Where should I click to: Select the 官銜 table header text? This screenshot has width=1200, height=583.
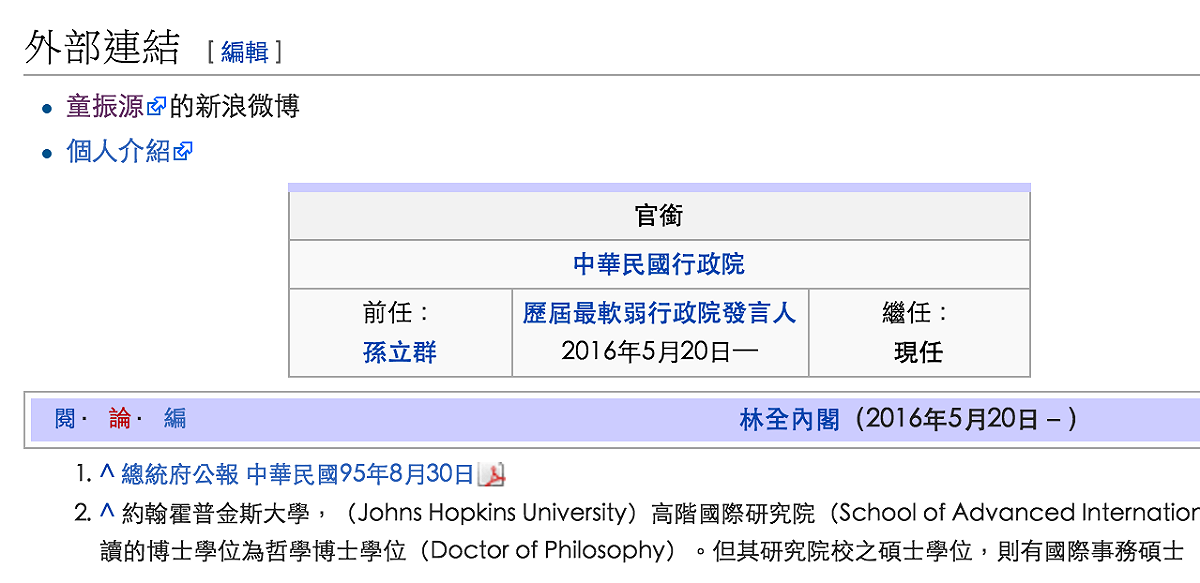tap(659, 216)
